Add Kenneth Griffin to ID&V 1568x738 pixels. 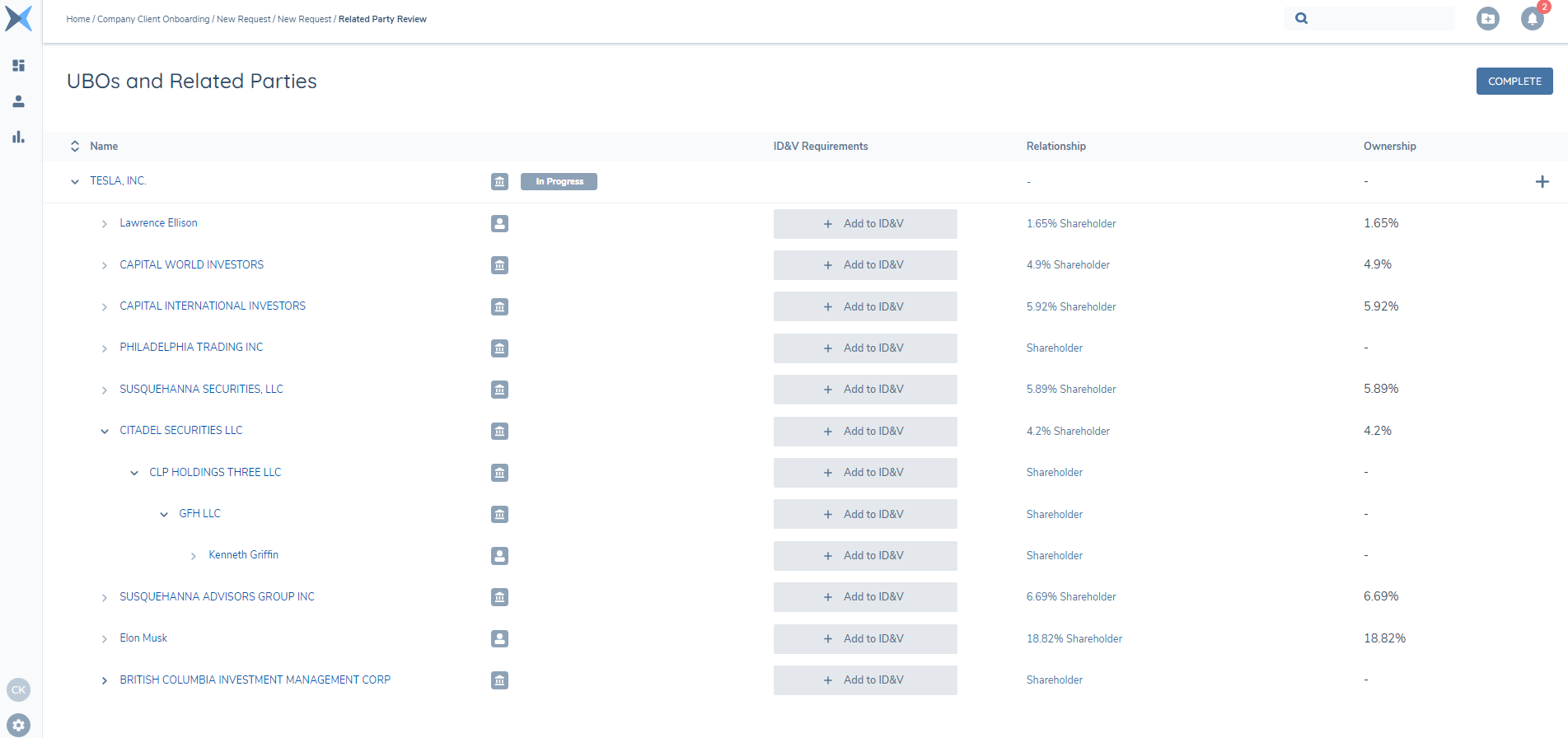point(864,556)
